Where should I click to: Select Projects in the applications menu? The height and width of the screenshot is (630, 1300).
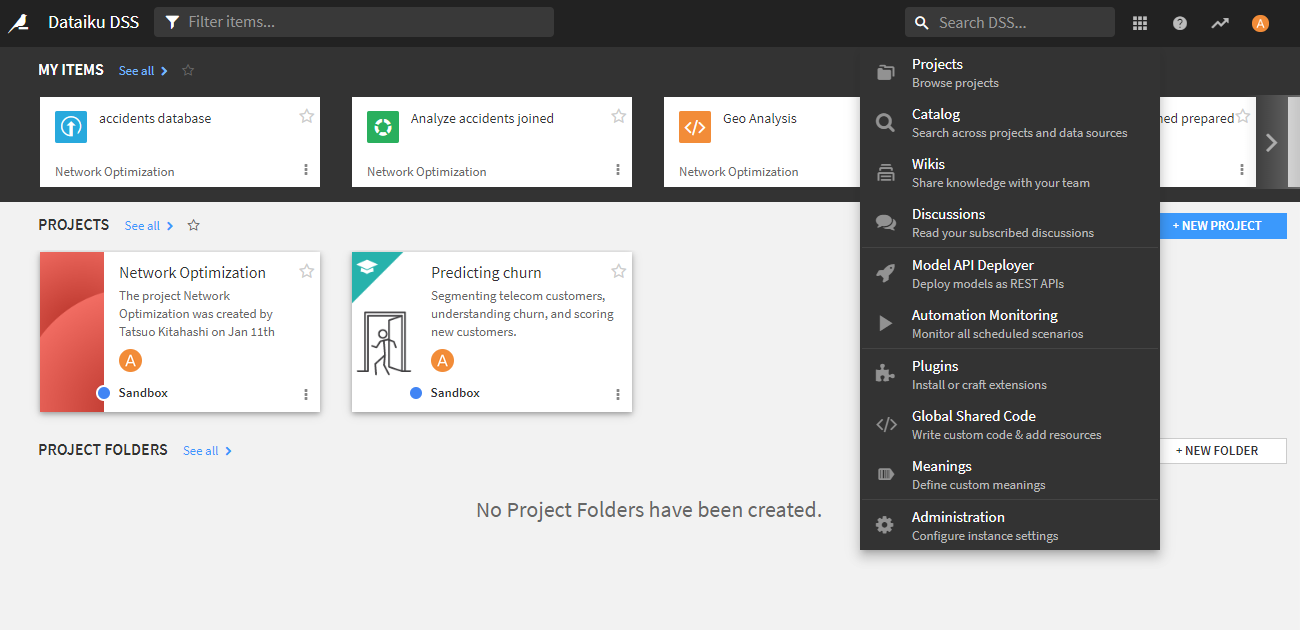coord(1010,73)
